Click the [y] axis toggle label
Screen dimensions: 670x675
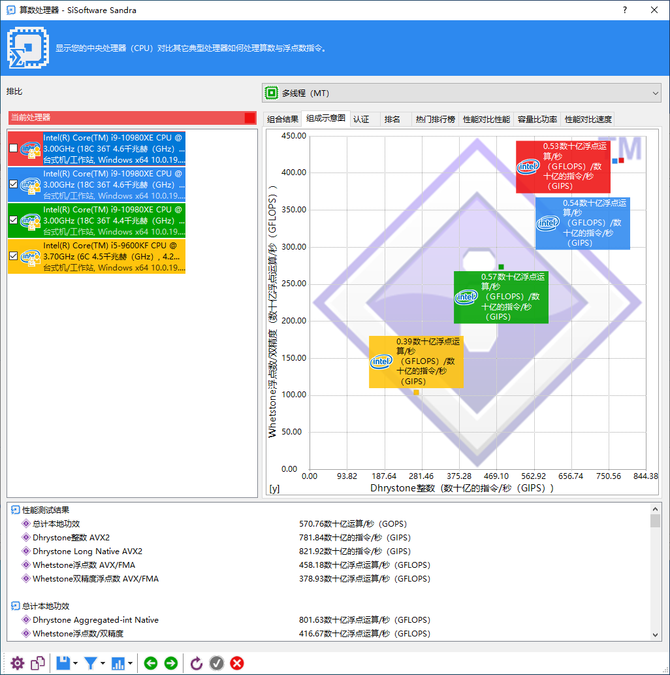point(275,489)
